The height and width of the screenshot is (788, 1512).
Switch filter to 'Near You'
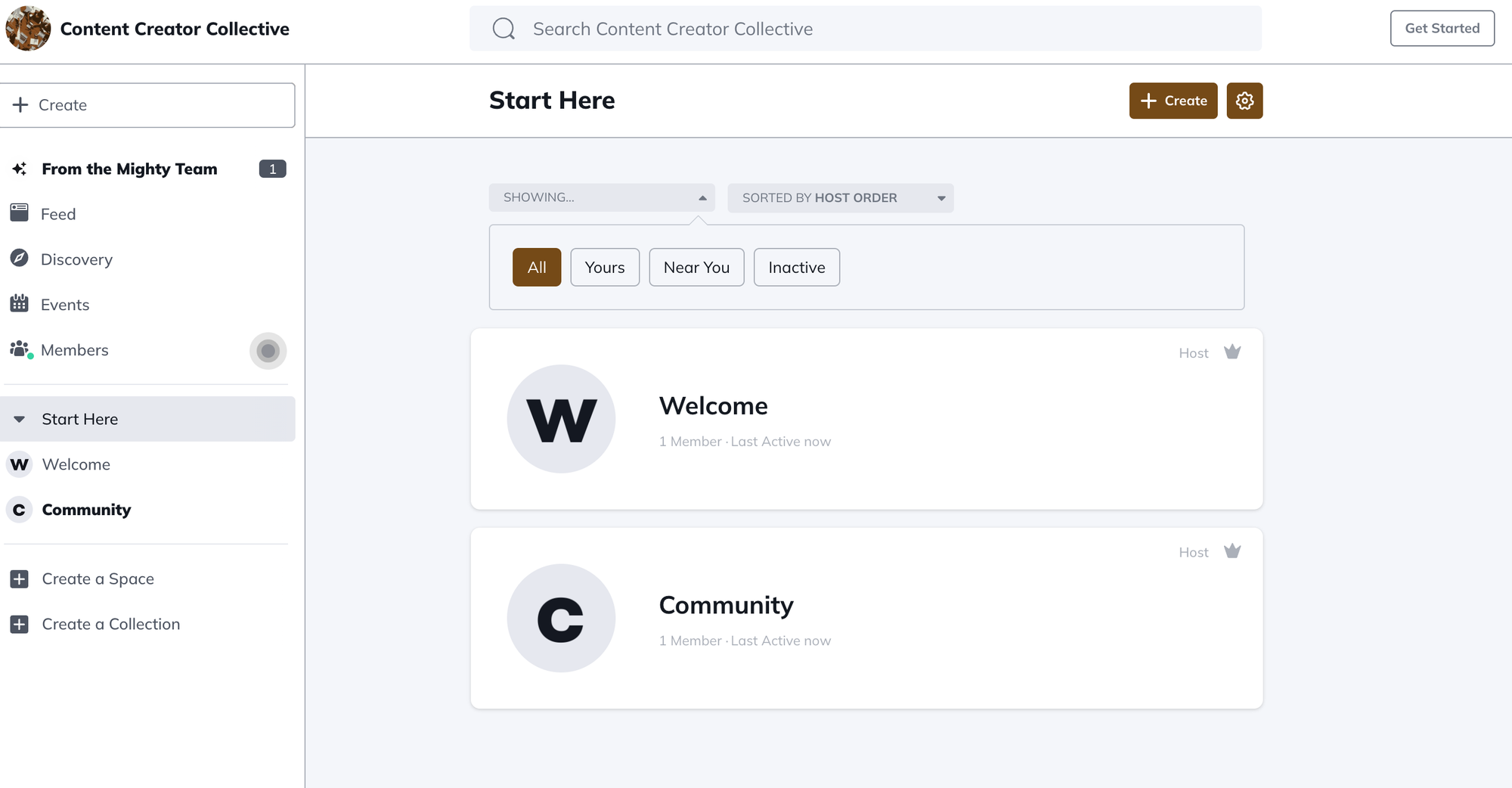(696, 267)
